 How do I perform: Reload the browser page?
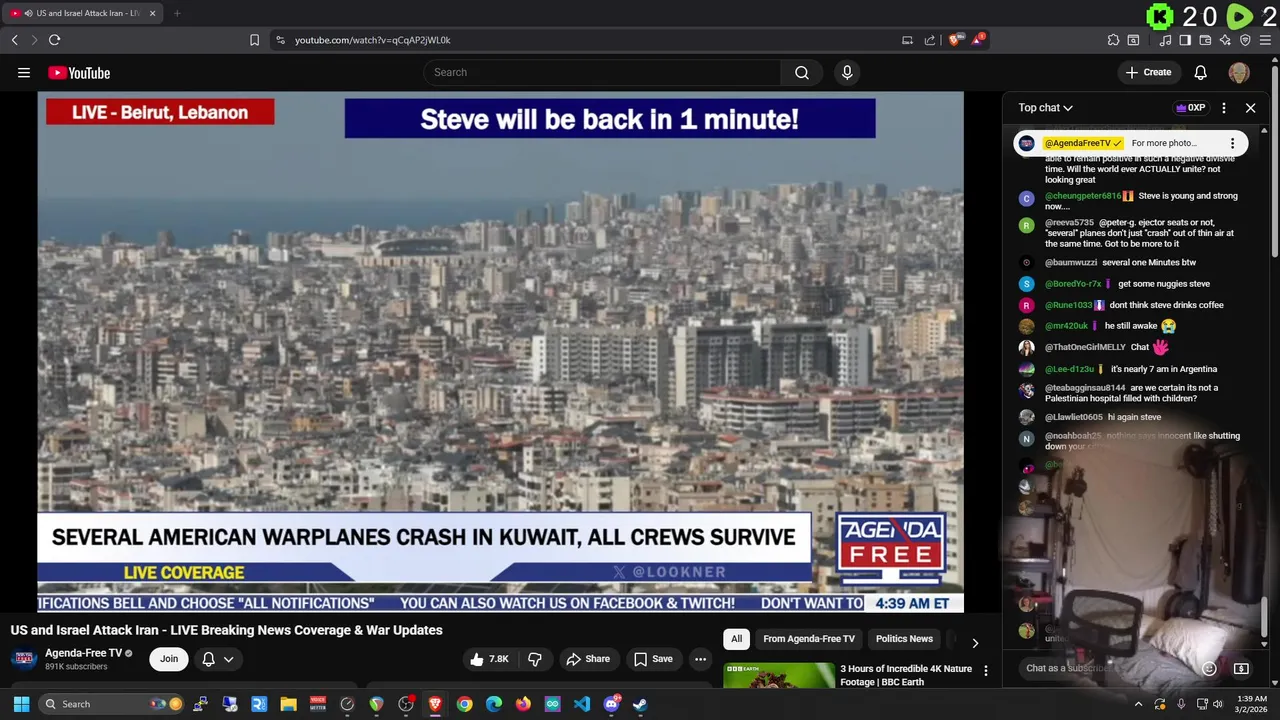[x=54, y=40]
